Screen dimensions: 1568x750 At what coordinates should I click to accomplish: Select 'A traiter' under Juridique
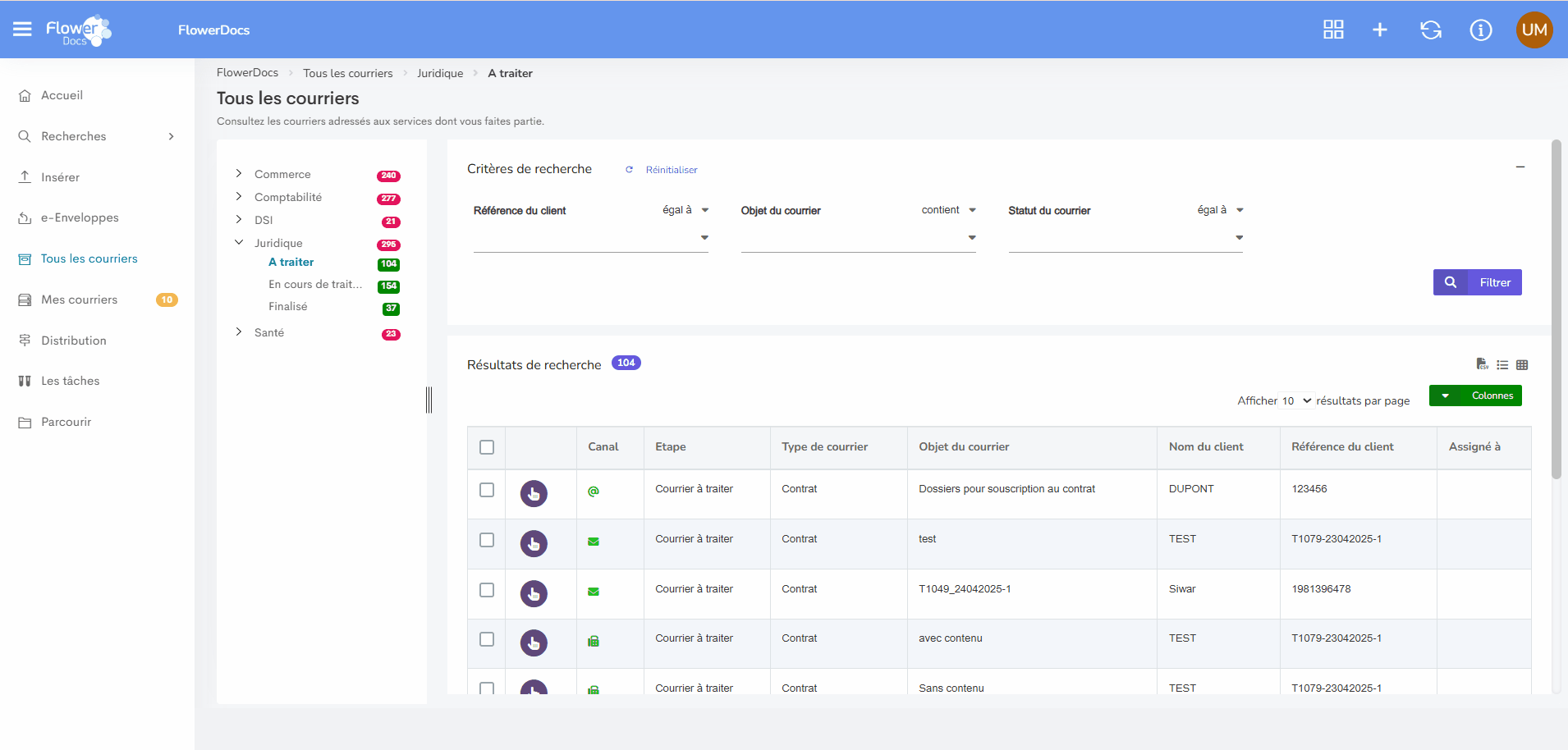click(x=291, y=262)
